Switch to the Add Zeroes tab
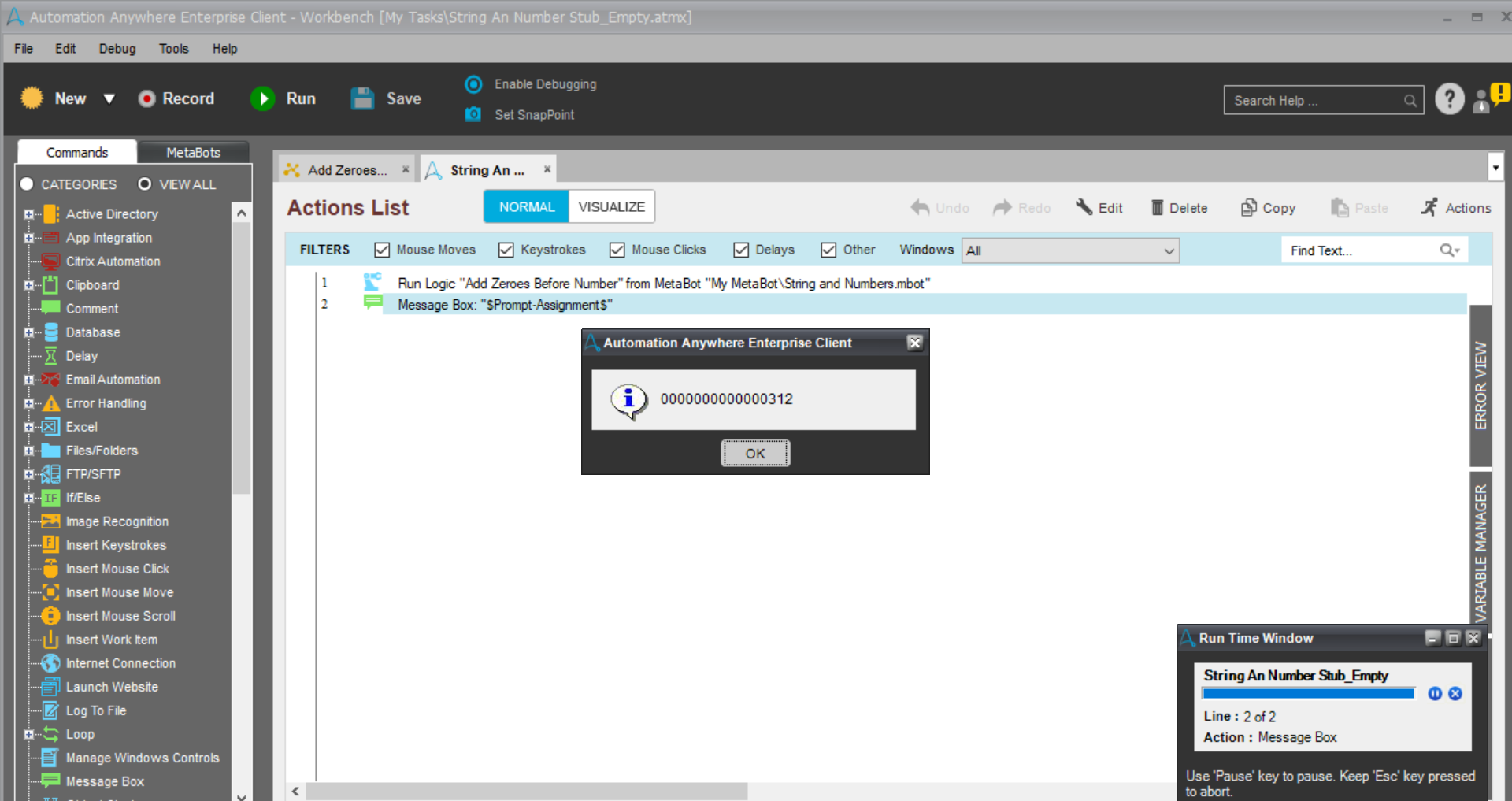 (x=347, y=170)
